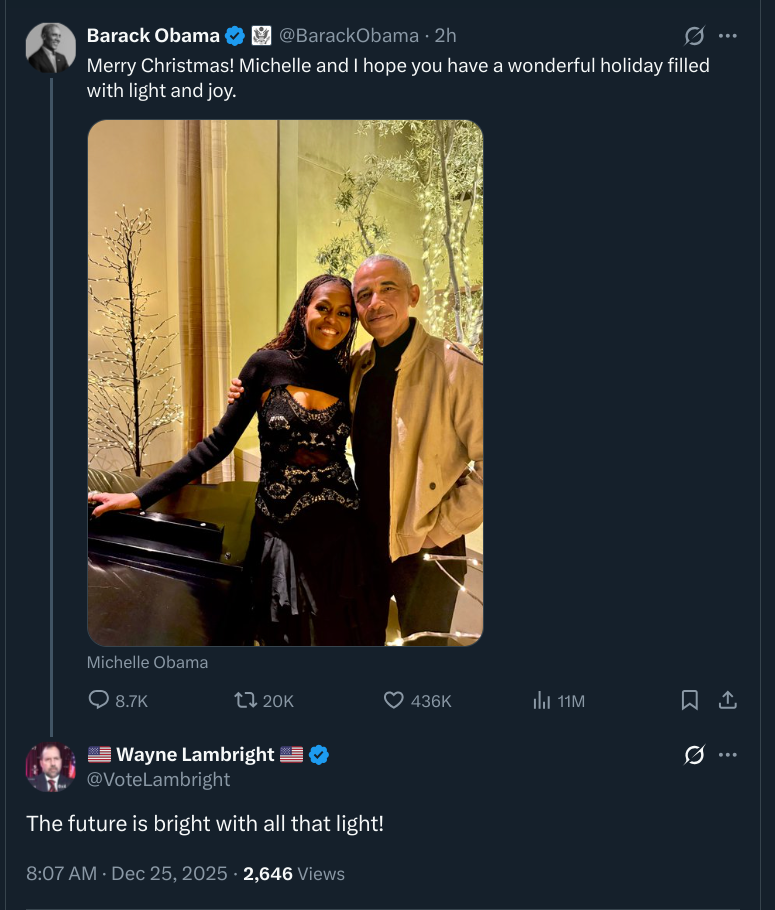Open Grok icon on Obama's tweet
775x910 pixels.
point(694,36)
